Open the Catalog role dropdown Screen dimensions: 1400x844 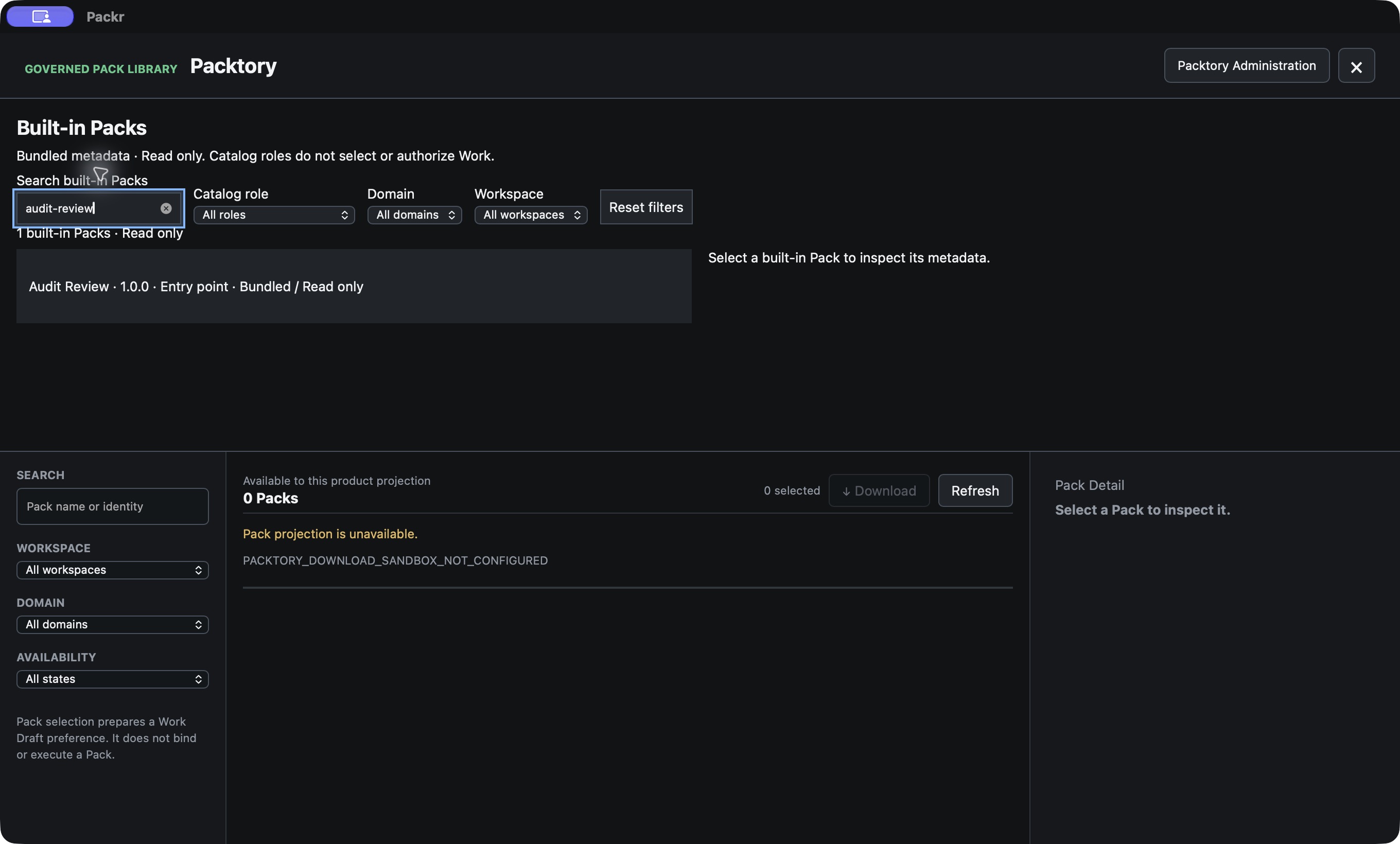[274, 215]
